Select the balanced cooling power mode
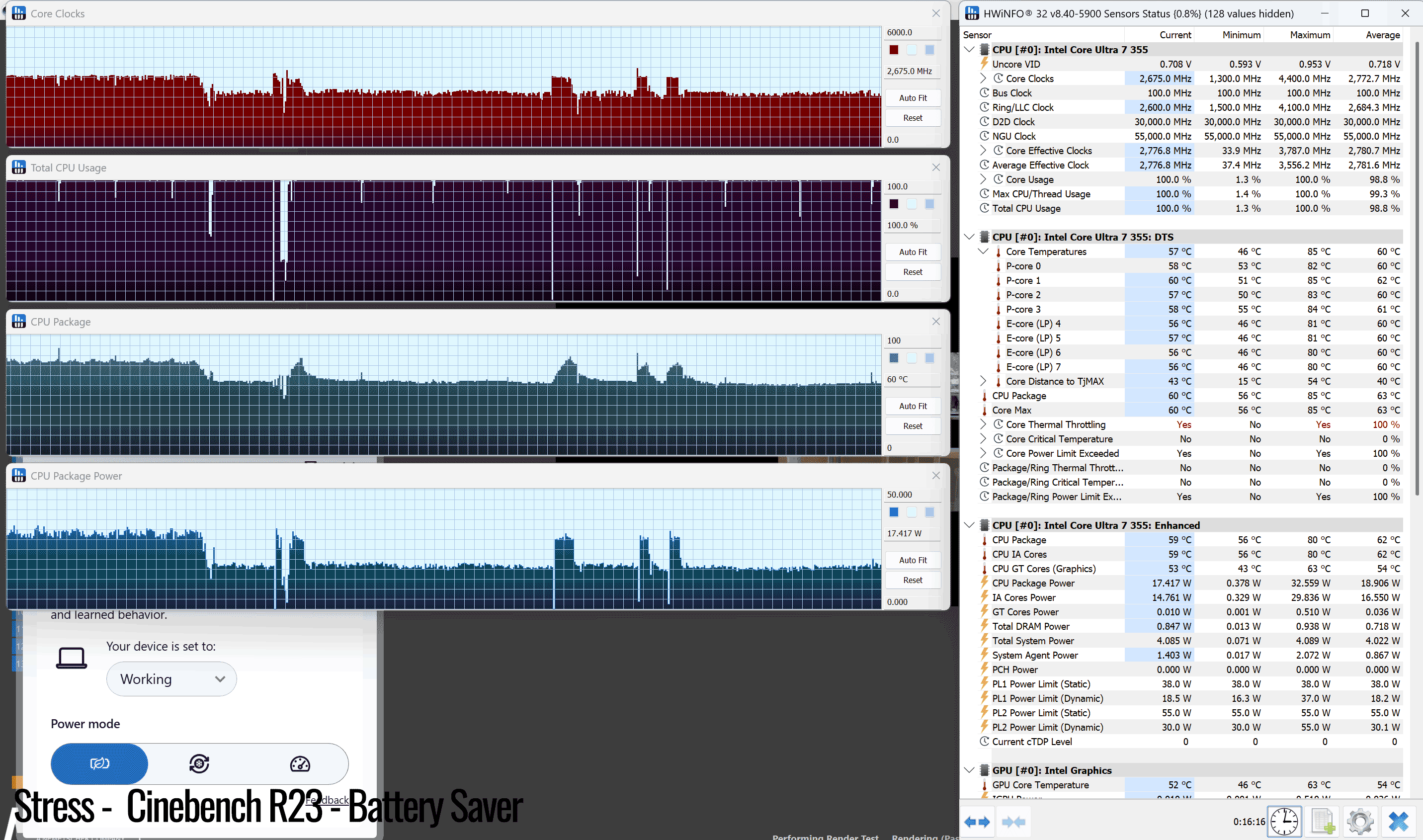1423x840 pixels. (x=199, y=763)
